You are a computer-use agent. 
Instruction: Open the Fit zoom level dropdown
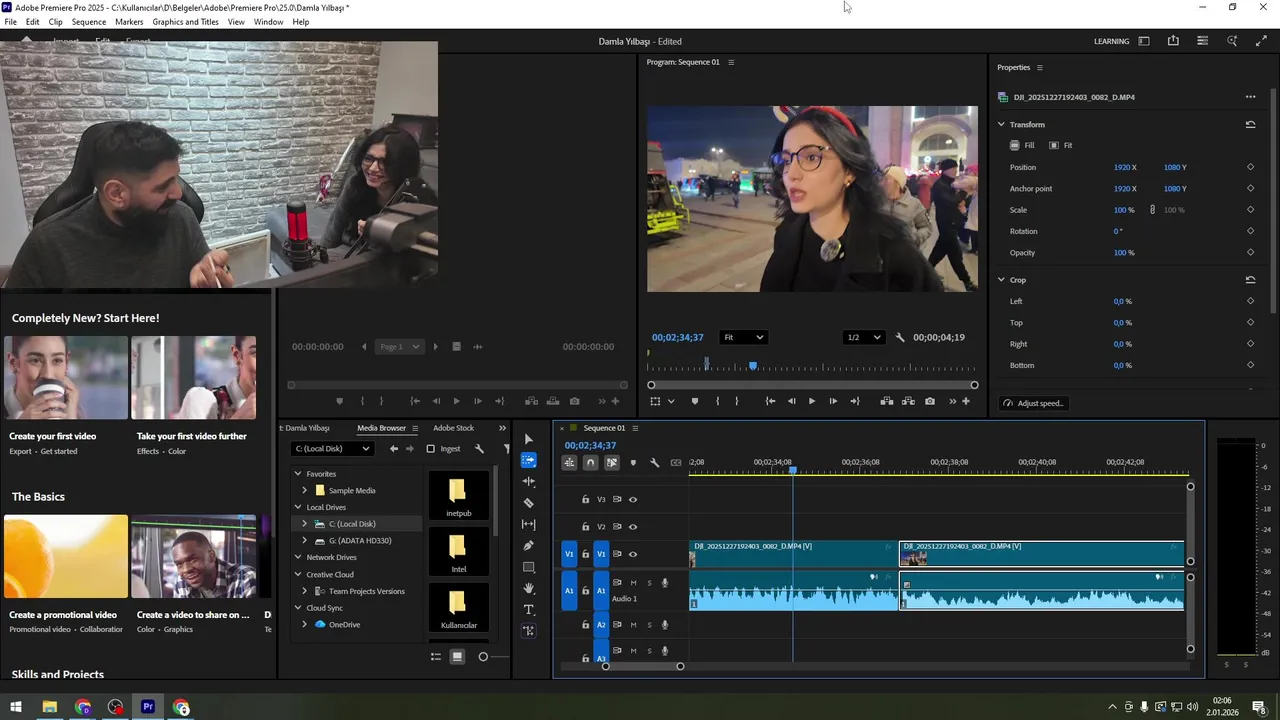(743, 337)
